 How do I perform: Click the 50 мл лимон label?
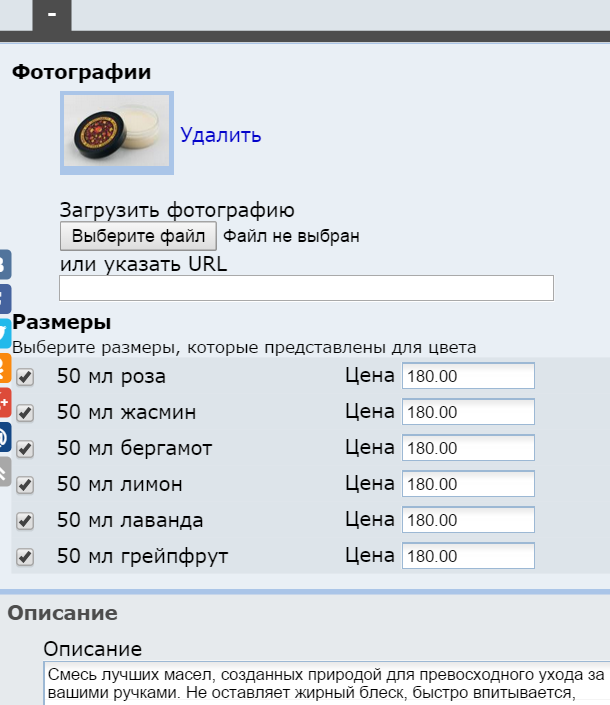pyautogui.click(x=120, y=484)
